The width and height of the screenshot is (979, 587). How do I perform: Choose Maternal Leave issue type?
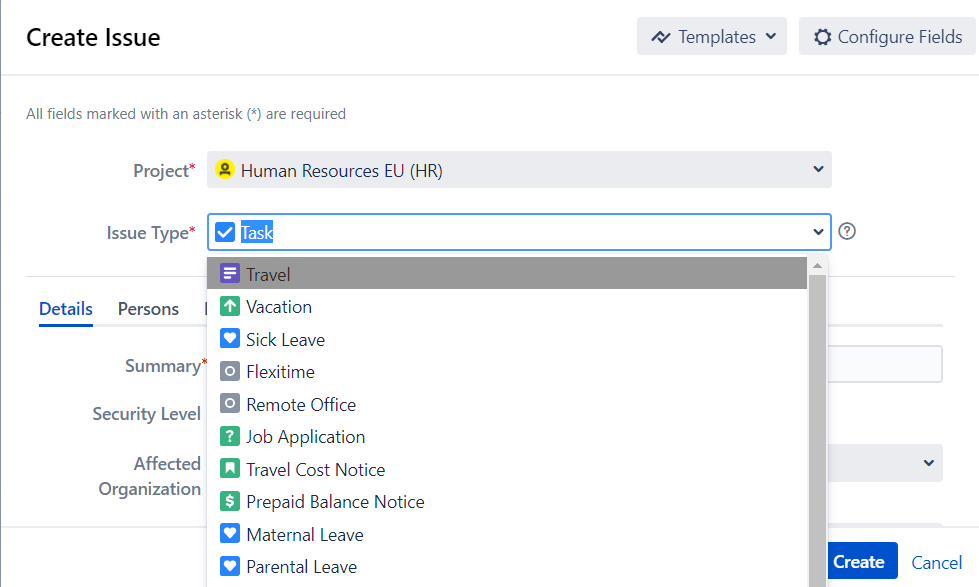507,534
